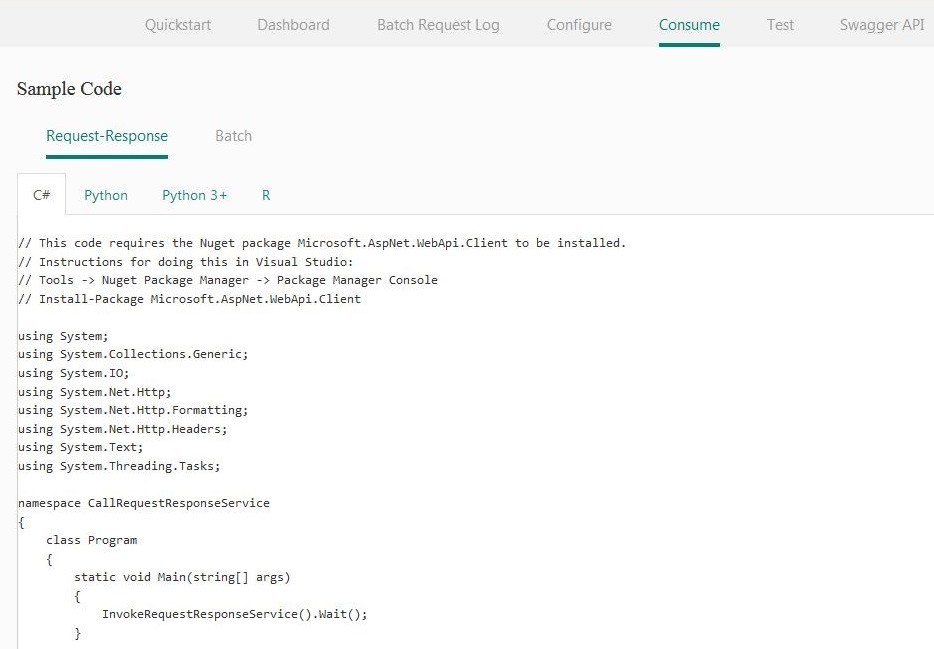Click the using System.Net.Http.Headers line
The height and width of the screenshot is (649, 934).
123,429
